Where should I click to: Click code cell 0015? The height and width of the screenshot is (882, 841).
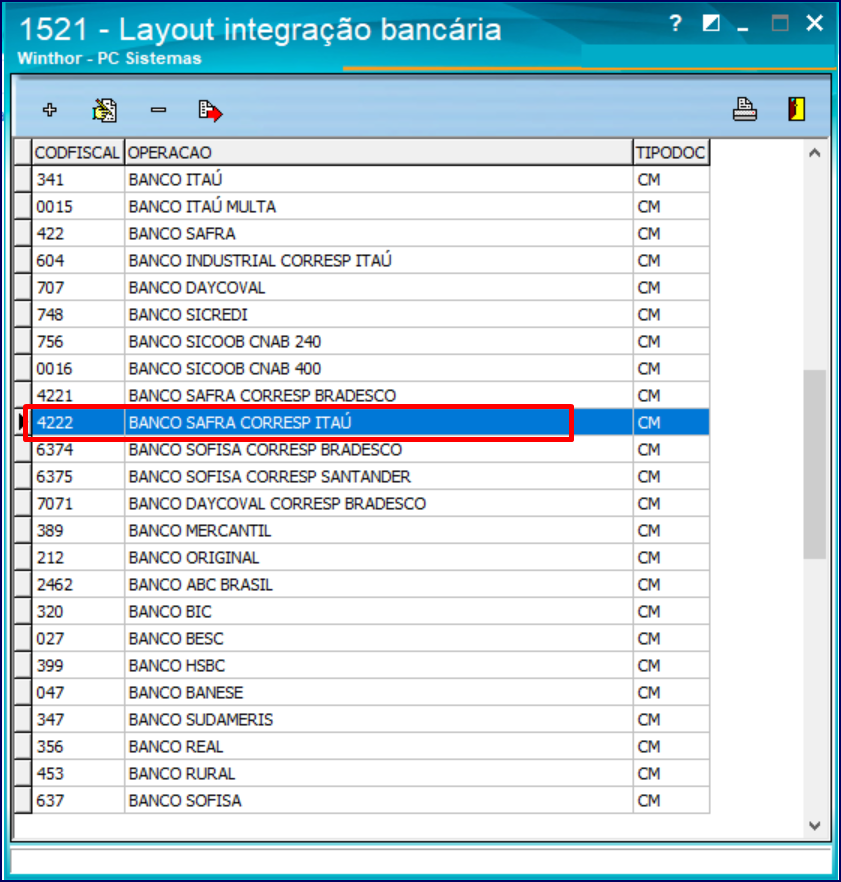click(x=78, y=206)
